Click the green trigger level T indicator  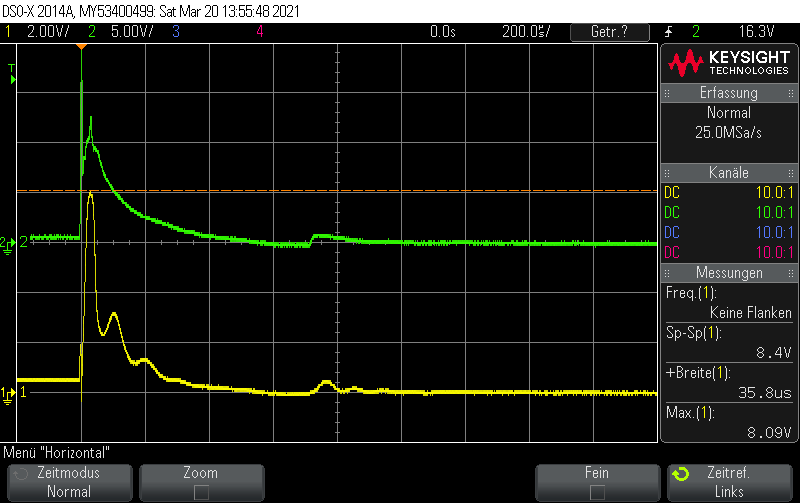click(x=12, y=74)
